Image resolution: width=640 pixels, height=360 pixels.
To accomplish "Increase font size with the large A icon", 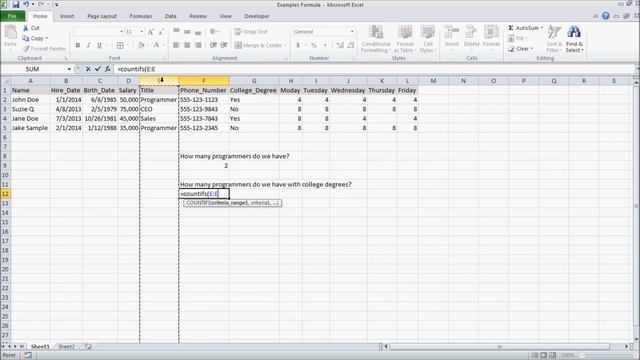I will pyautogui.click(x=151, y=31).
